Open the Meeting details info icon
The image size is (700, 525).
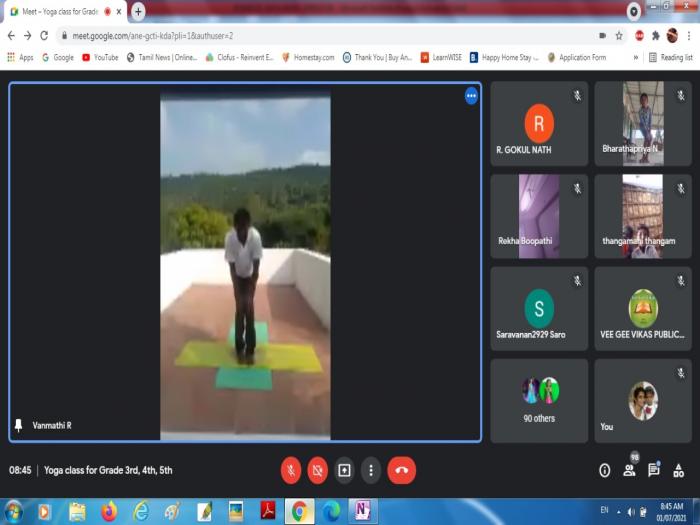pyautogui.click(x=604, y=471)
